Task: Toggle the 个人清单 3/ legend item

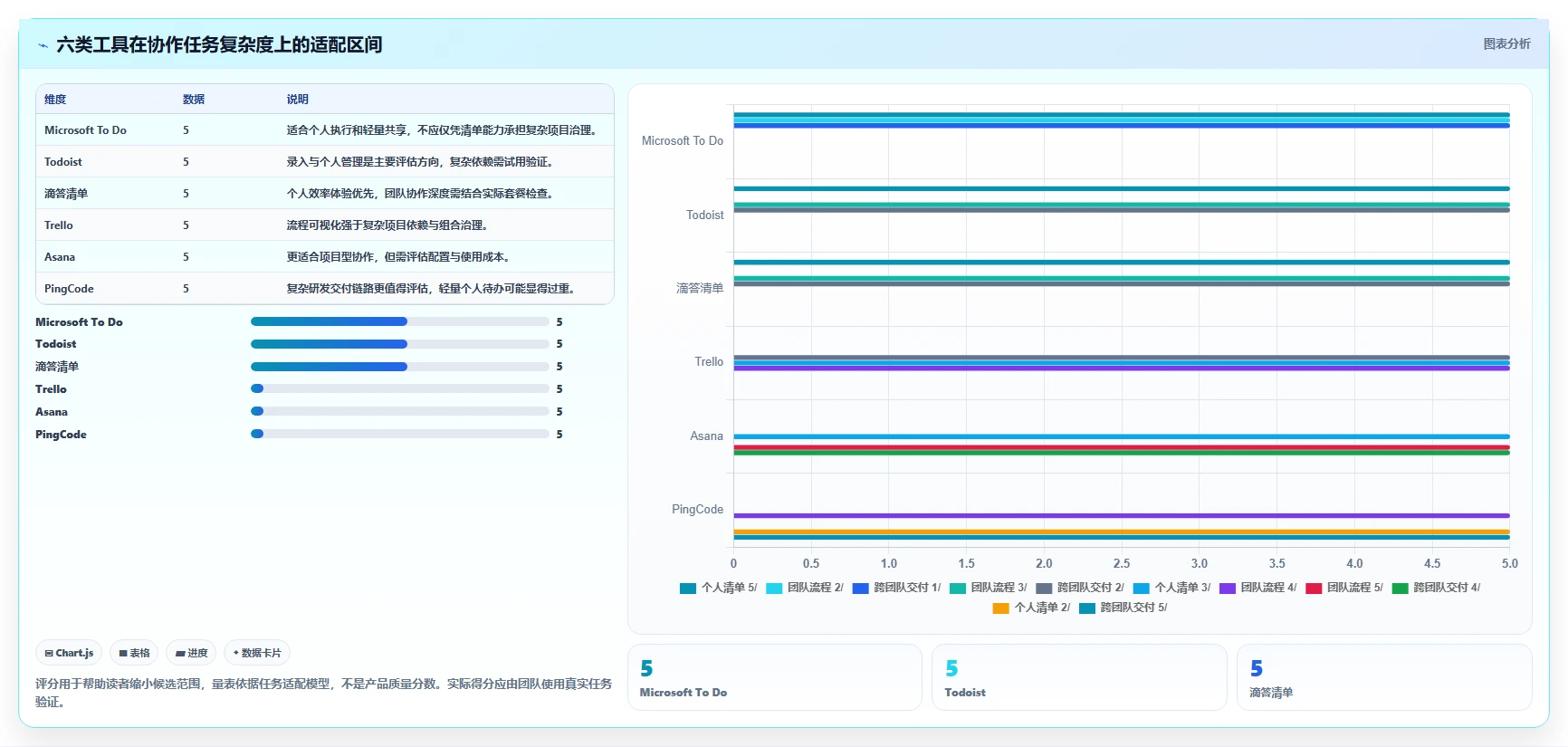Action: coord(1171,588)
